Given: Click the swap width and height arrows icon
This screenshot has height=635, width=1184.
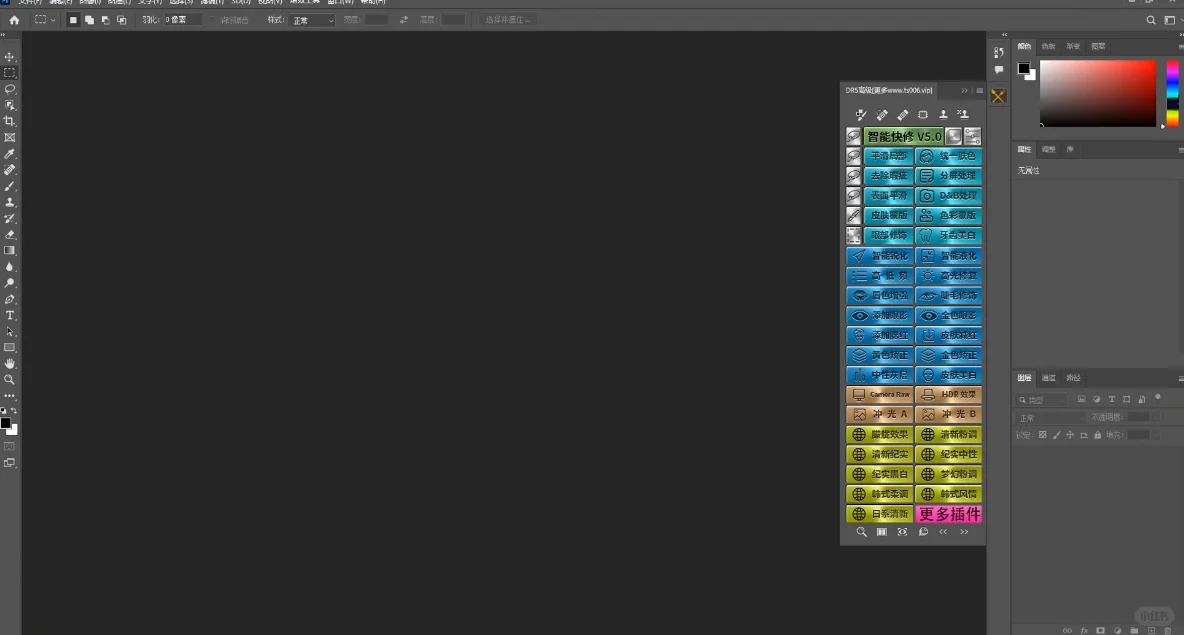Looking at the screenshot, I should click(403, 20).
